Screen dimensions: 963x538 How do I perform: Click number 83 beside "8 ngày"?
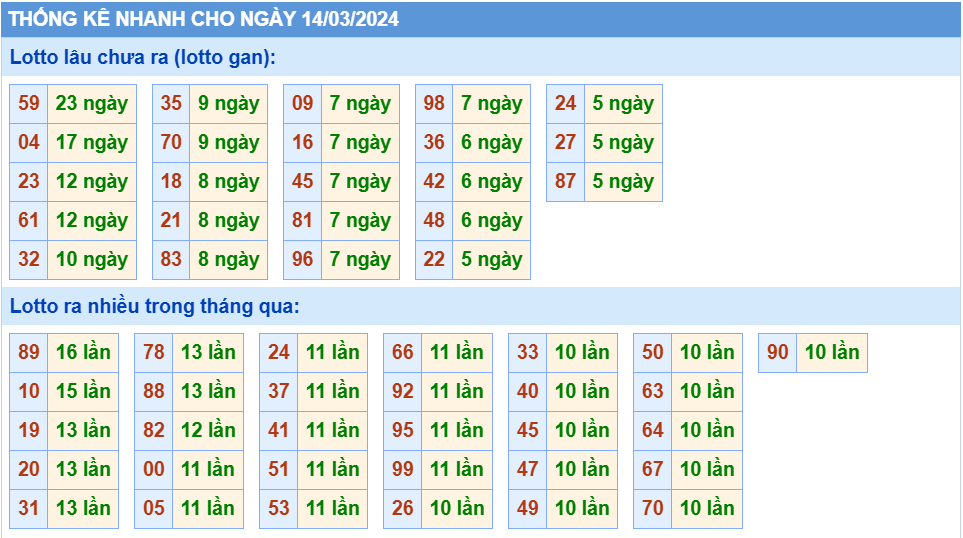(x=171, y=260)
